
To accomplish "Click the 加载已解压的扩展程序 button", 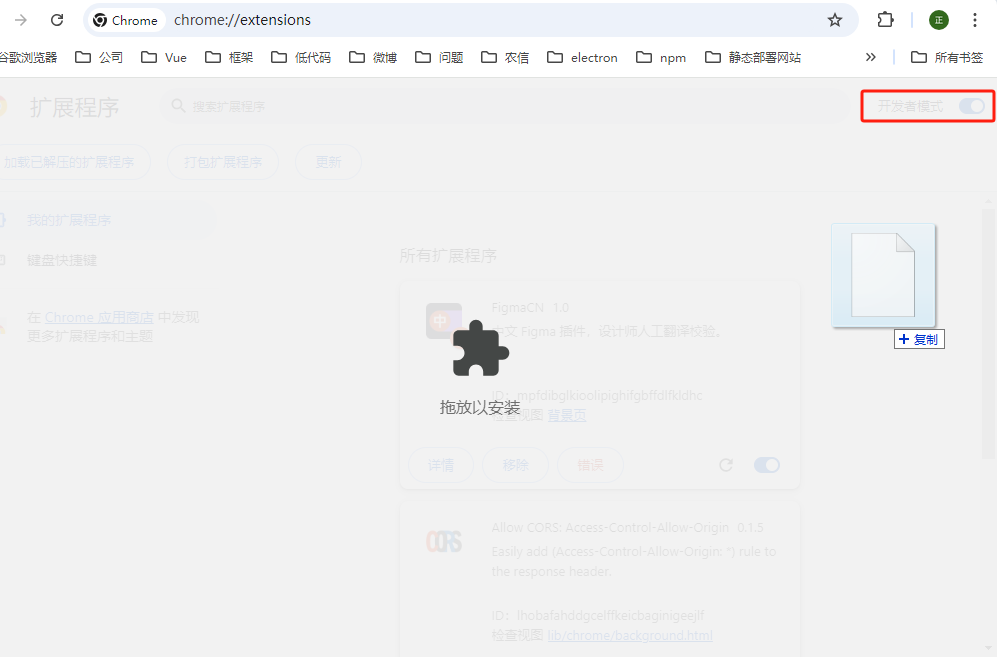I will tap(70, 162).
